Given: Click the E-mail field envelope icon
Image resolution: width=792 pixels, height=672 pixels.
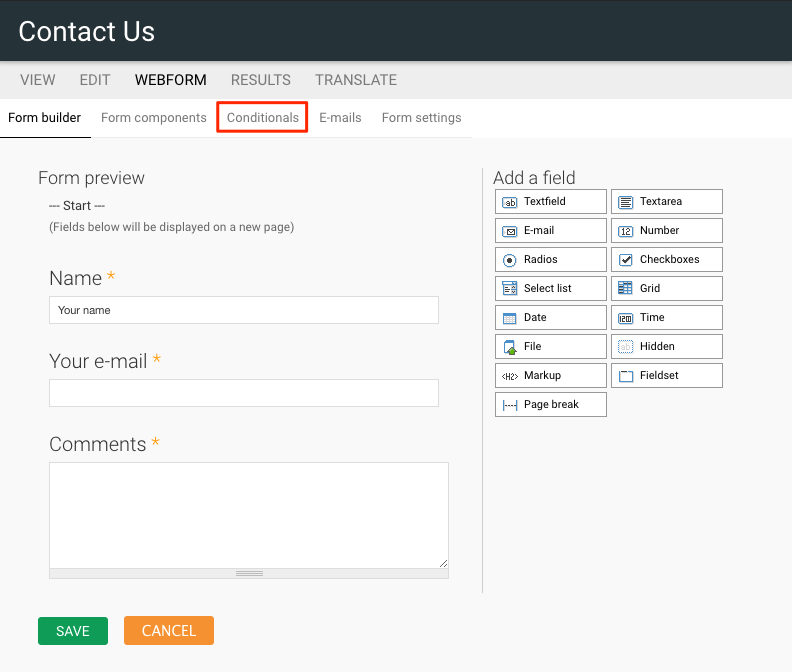Looking at the screenshot, I should pyautogui.click(x=510, y=231).
